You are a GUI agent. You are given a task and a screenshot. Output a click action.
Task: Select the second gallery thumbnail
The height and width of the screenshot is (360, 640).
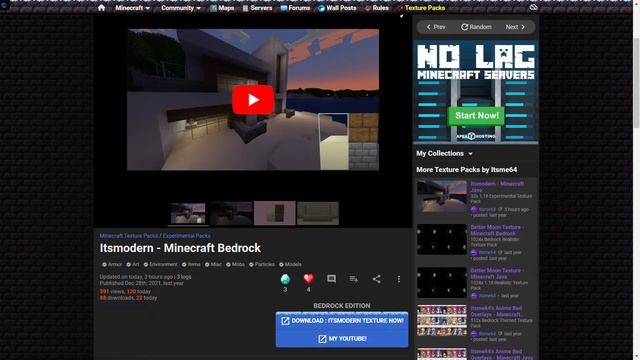pyautogui.click(x=231, y=213)
